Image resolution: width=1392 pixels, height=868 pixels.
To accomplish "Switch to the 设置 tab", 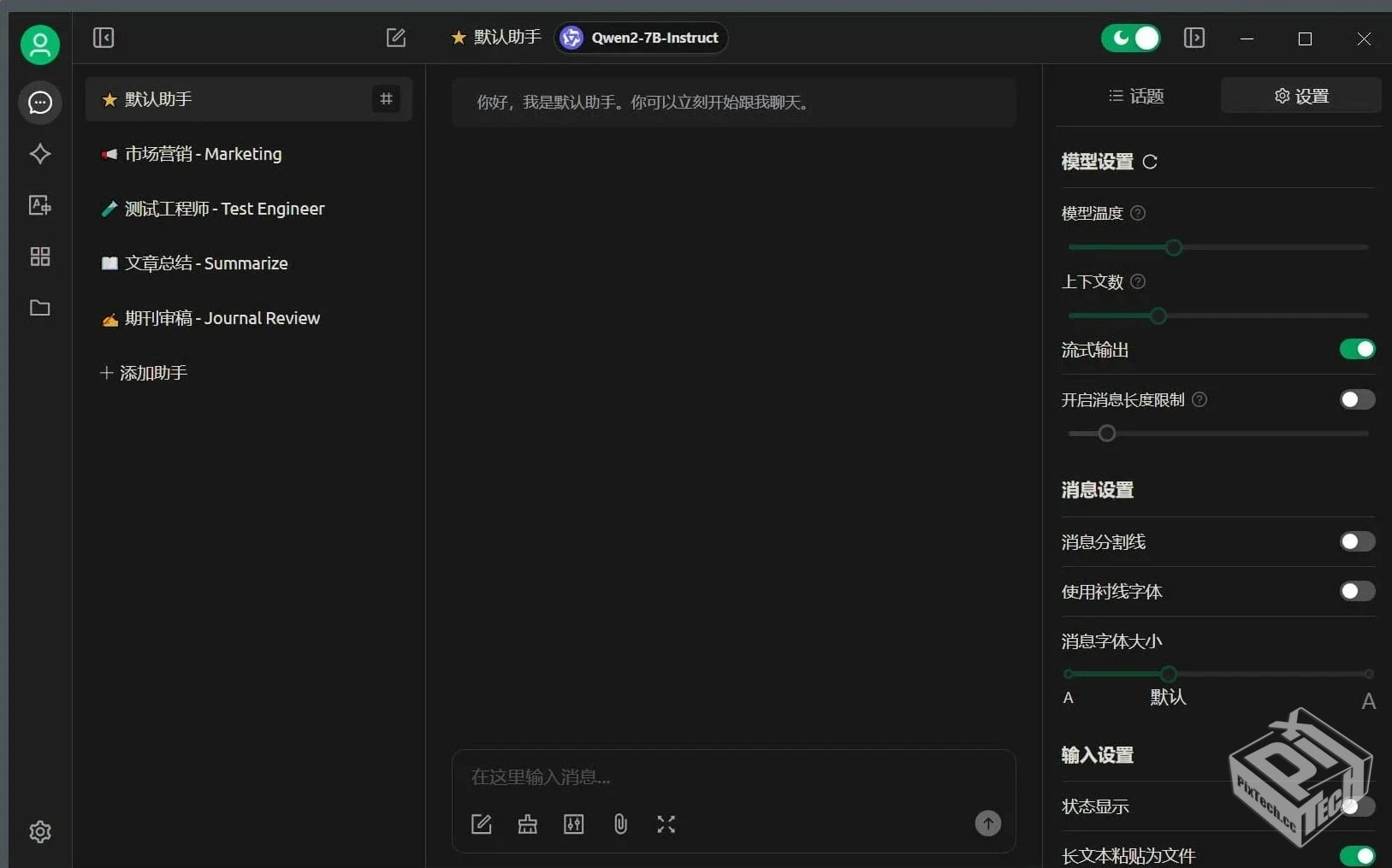I will (x=1301, y=96).
